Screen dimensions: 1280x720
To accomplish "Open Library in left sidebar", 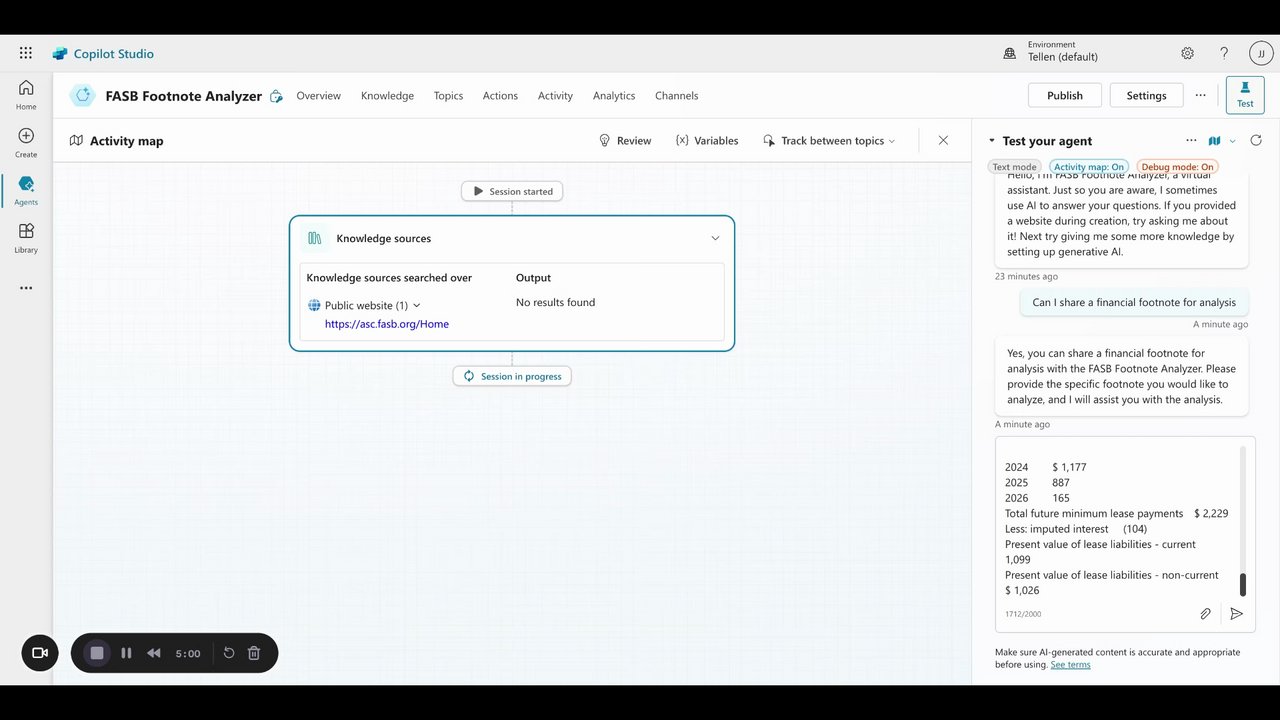I will coord(26,238).
